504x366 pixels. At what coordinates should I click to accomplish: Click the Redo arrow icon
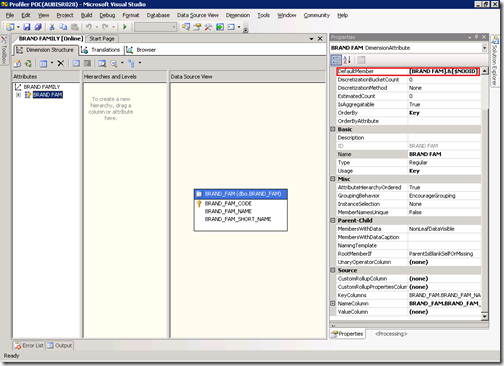tap(105, 27)
